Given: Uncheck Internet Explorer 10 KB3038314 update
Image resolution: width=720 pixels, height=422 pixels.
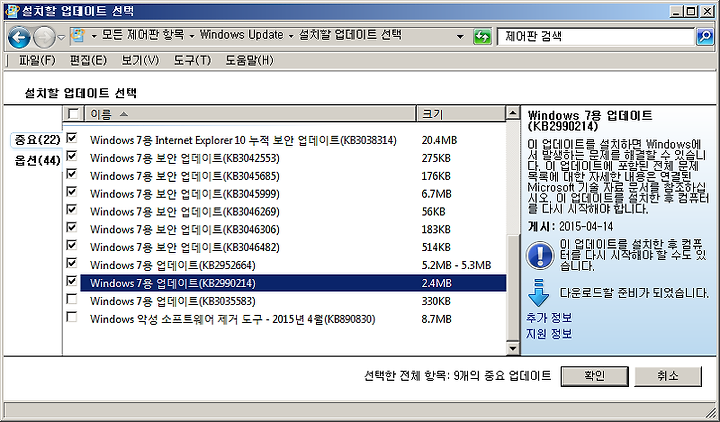Looking at the screenshot, I should pyautogui.click(x=72, y=138).
